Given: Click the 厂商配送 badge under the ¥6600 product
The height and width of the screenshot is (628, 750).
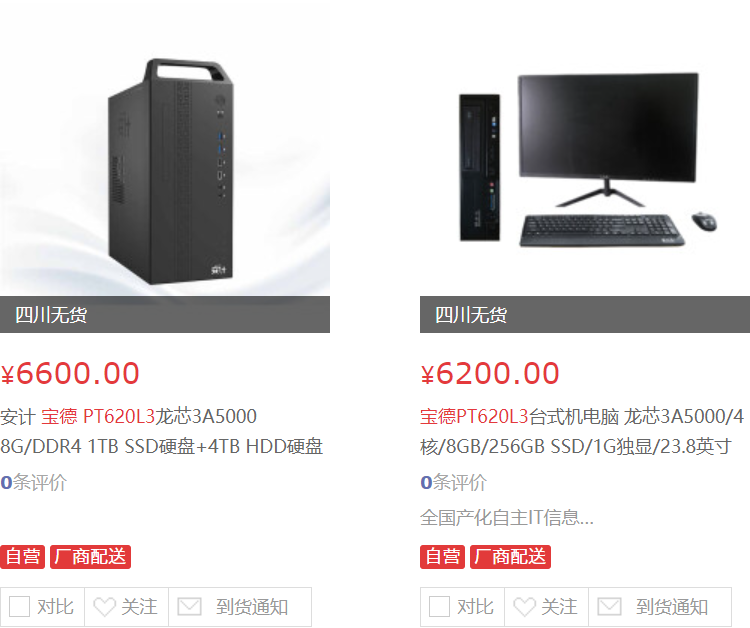Looking at the screenshot, I should [90, 557].
